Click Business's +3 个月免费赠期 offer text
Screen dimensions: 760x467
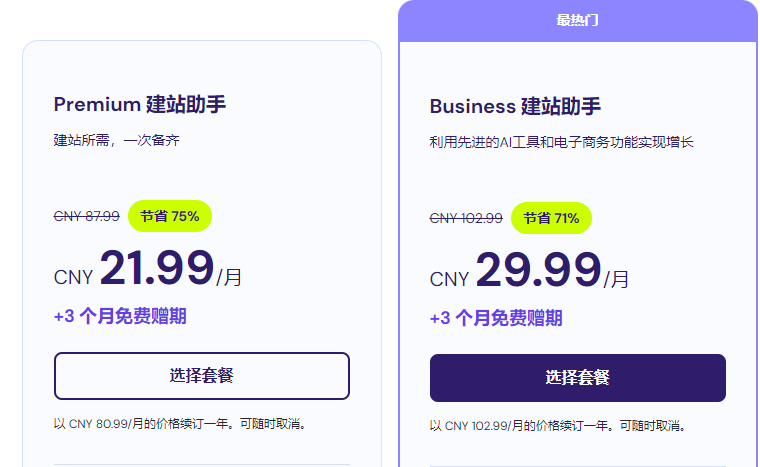496,319
